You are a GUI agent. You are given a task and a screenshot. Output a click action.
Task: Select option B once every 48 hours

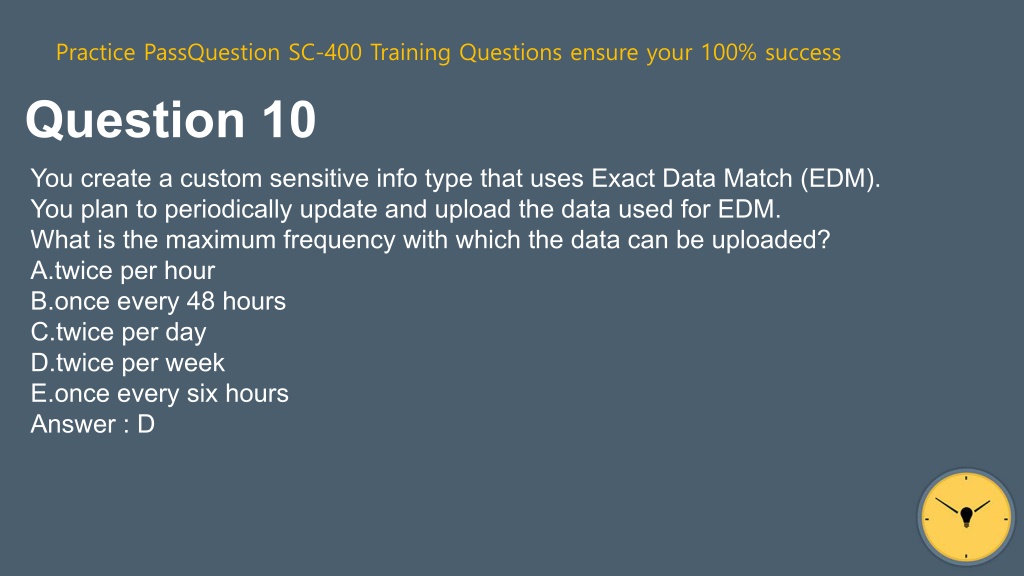pyautogui.click(x=158, y=301)
